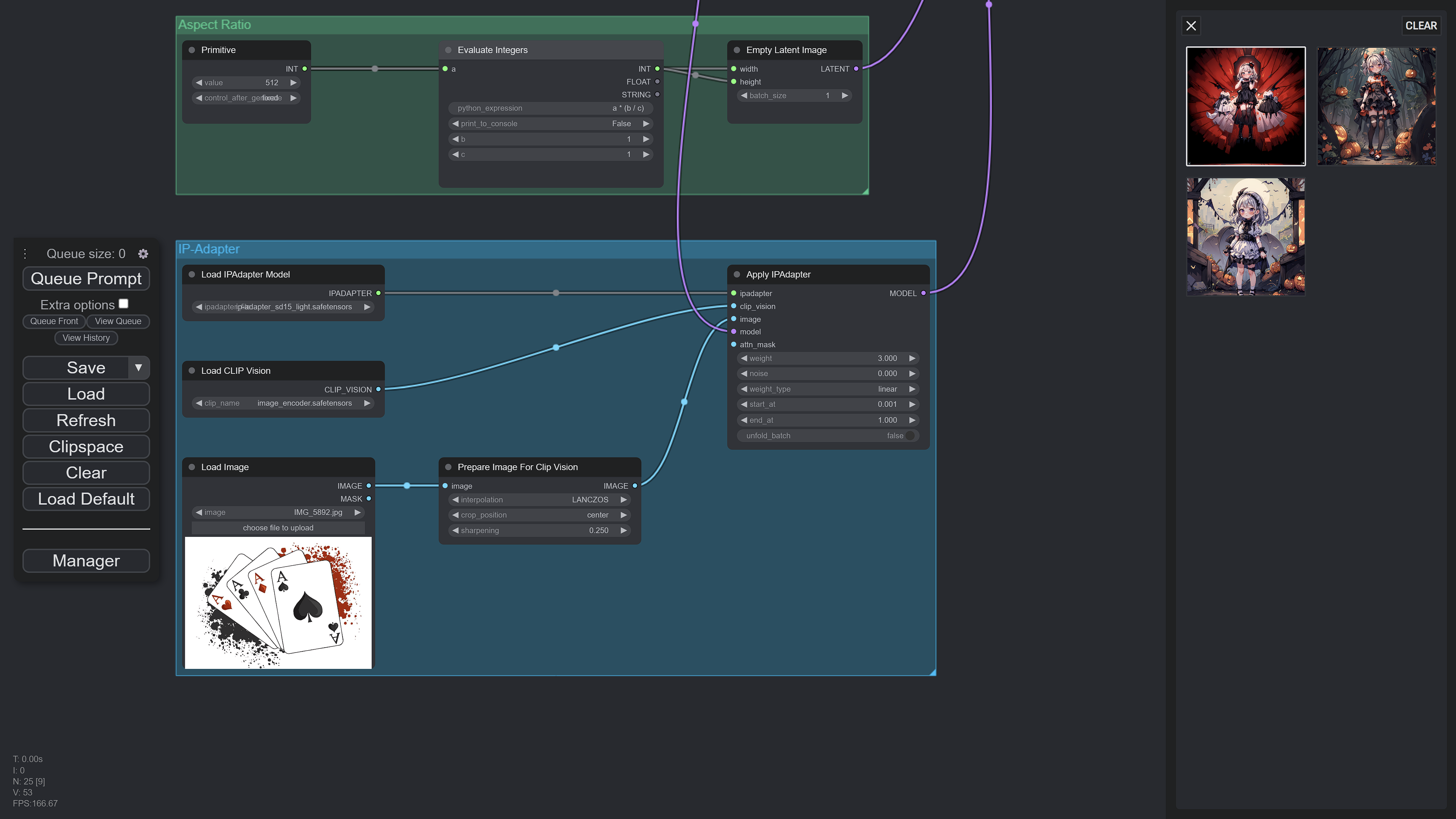The width and height of the screenshot is (1456, 819).
Task: Increase start_at with its right arrow
Action: pyautogui.click(x=912, y=405)
